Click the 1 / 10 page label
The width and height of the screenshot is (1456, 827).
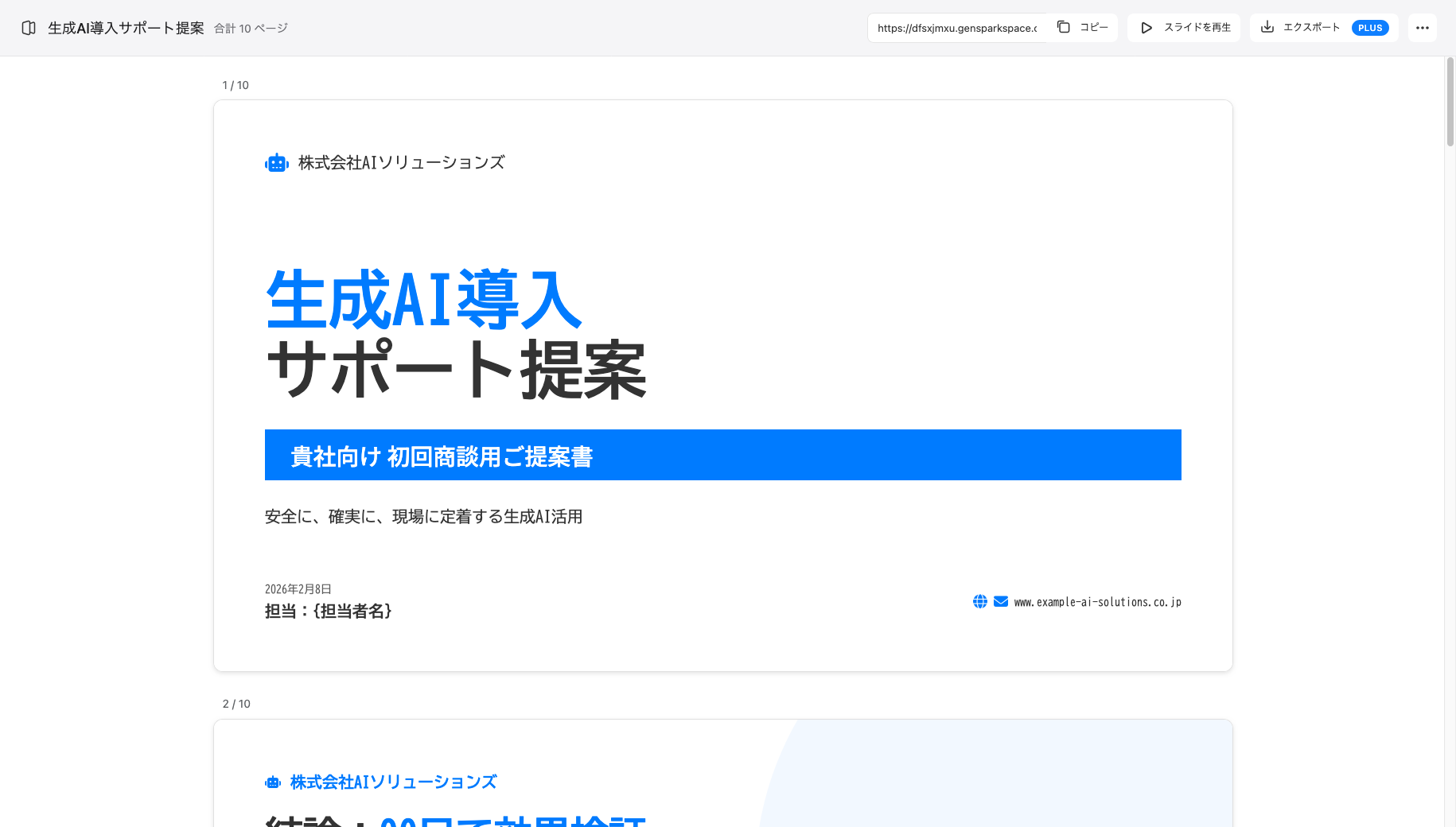tap(236, 85)
